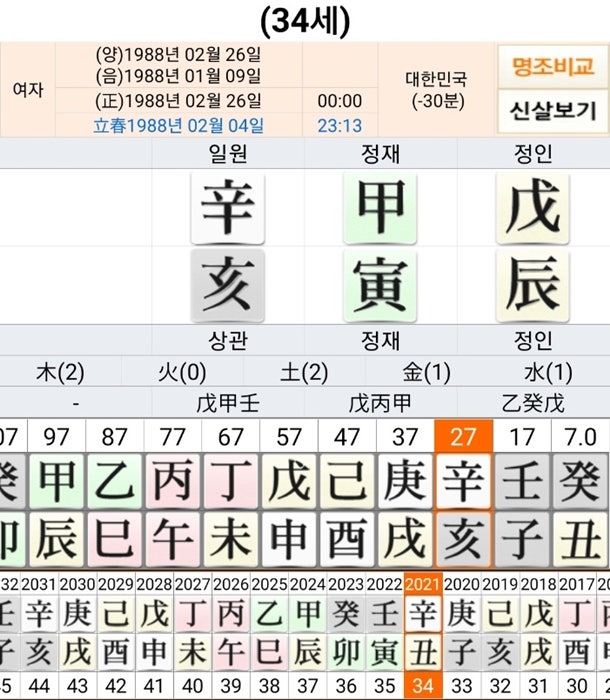610x700 pixels.
Task: Select the 庚 stem in age 37 daeun
Action: point(405,481)
